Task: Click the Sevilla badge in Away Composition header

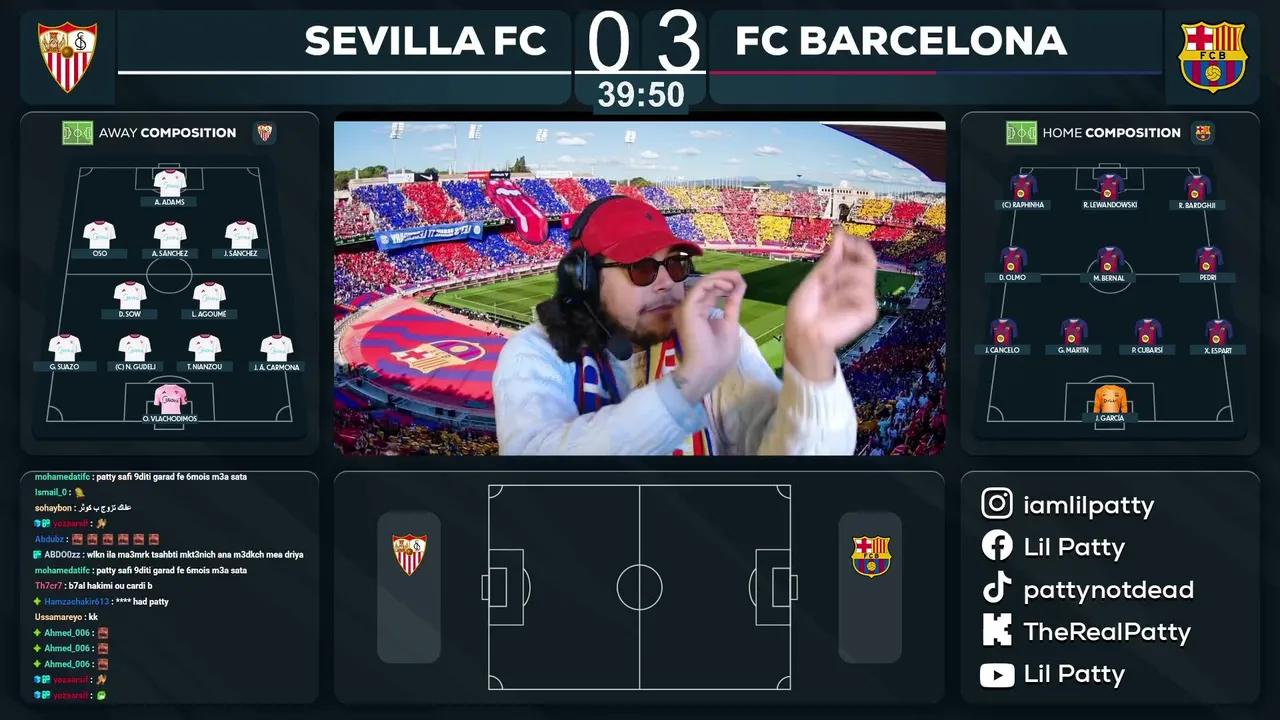Action: coord(264,133)
